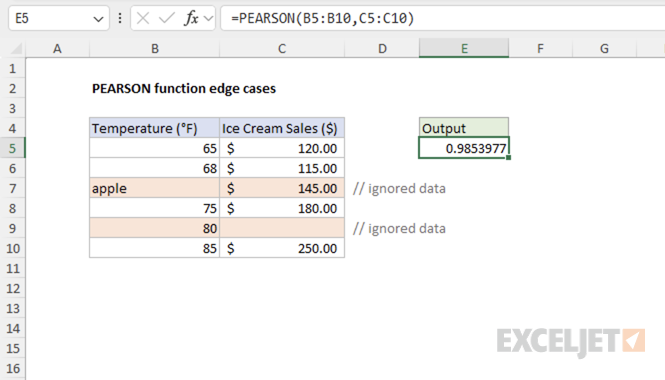Select column D header
This screenshot has height=380, width=665.
coord(382,48)
